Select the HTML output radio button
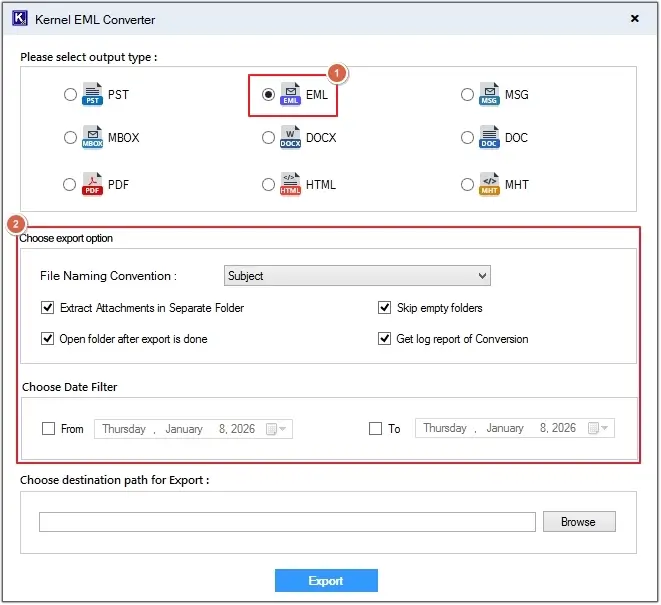Viewport: 661px width, 605px height. point(268,185)
